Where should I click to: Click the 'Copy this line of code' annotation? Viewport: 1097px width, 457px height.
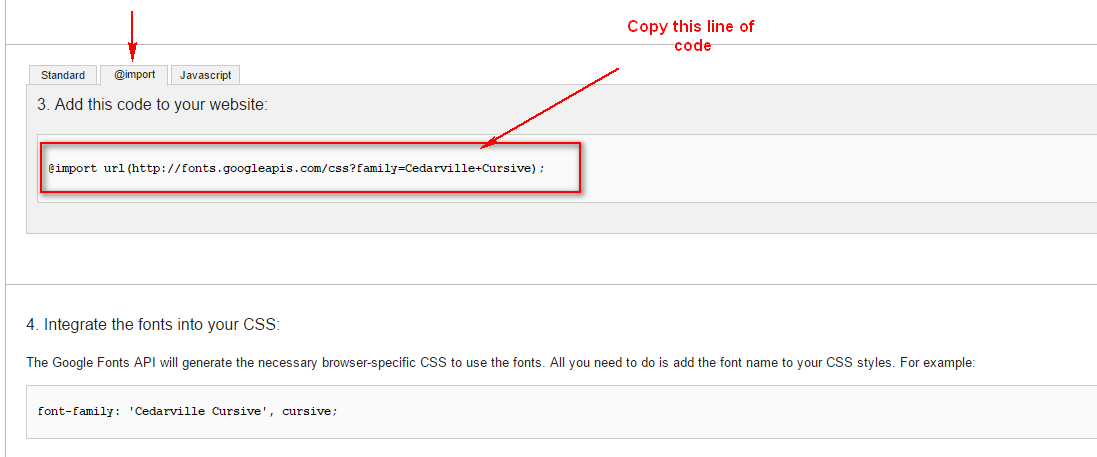[x=690, y=36]
